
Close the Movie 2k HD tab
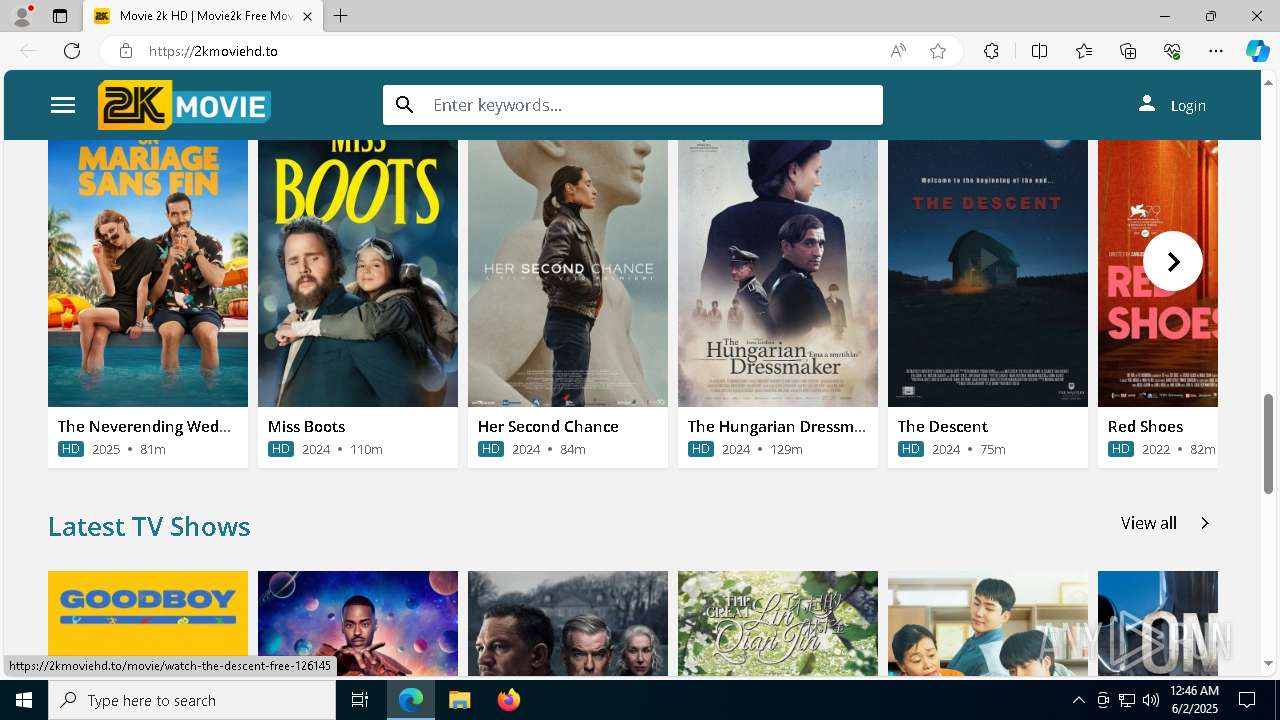pyautogui.click(x=307, y=16)
